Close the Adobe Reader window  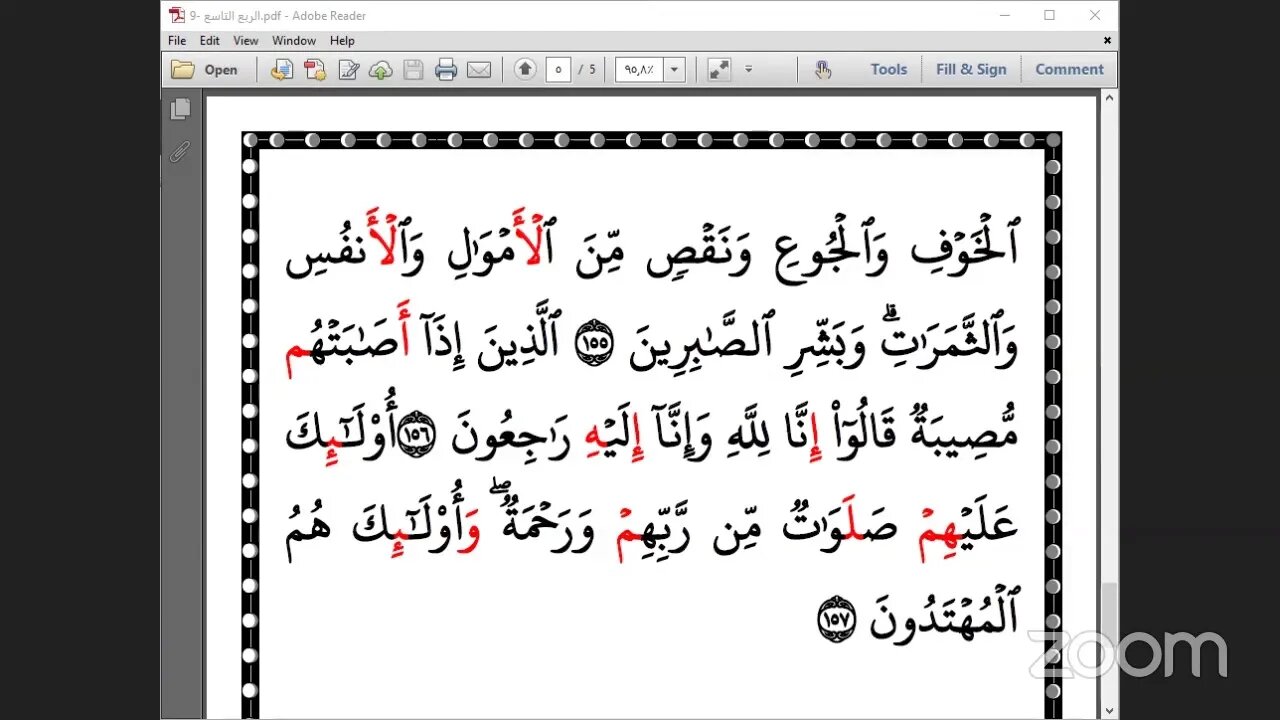coord(1095,15)
